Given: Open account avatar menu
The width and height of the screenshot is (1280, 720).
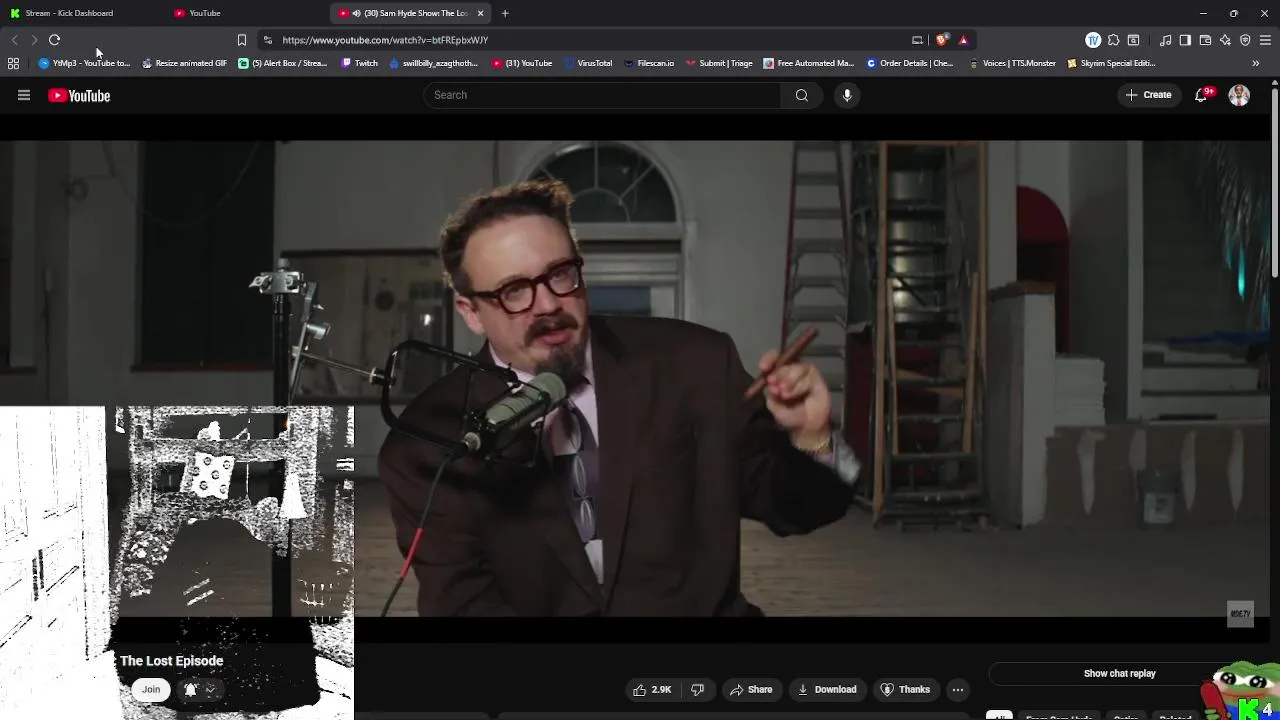Looking at the screenshot, I should click(1239, 95).
